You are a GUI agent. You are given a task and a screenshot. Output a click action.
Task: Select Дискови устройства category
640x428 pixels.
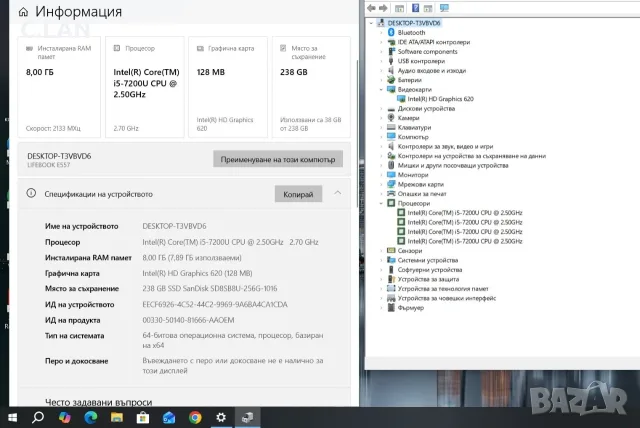[426, 109]
